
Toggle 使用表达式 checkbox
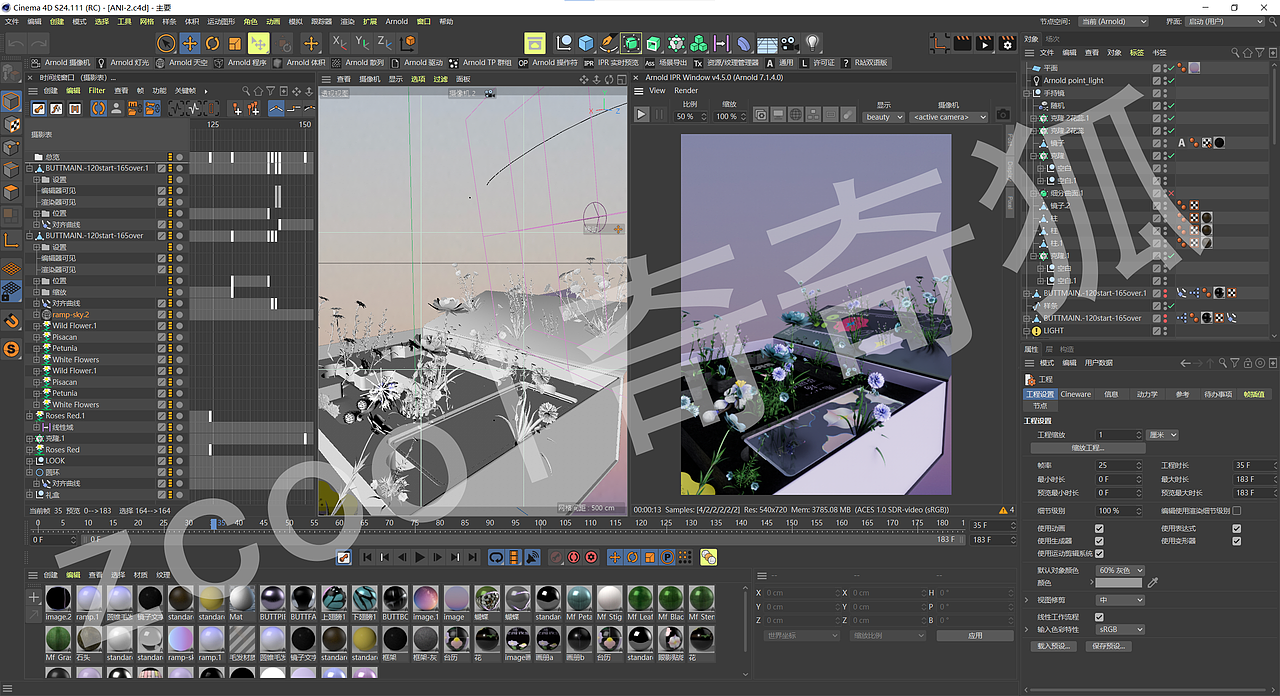pos(1237,528)
